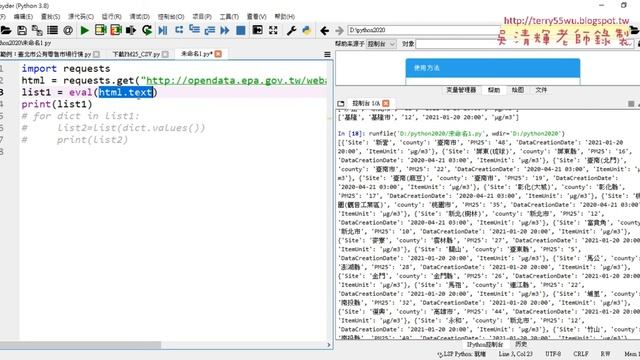The image size is (640, 360).
Task: Click the LSP Python status entry
Action: (461, 354)
